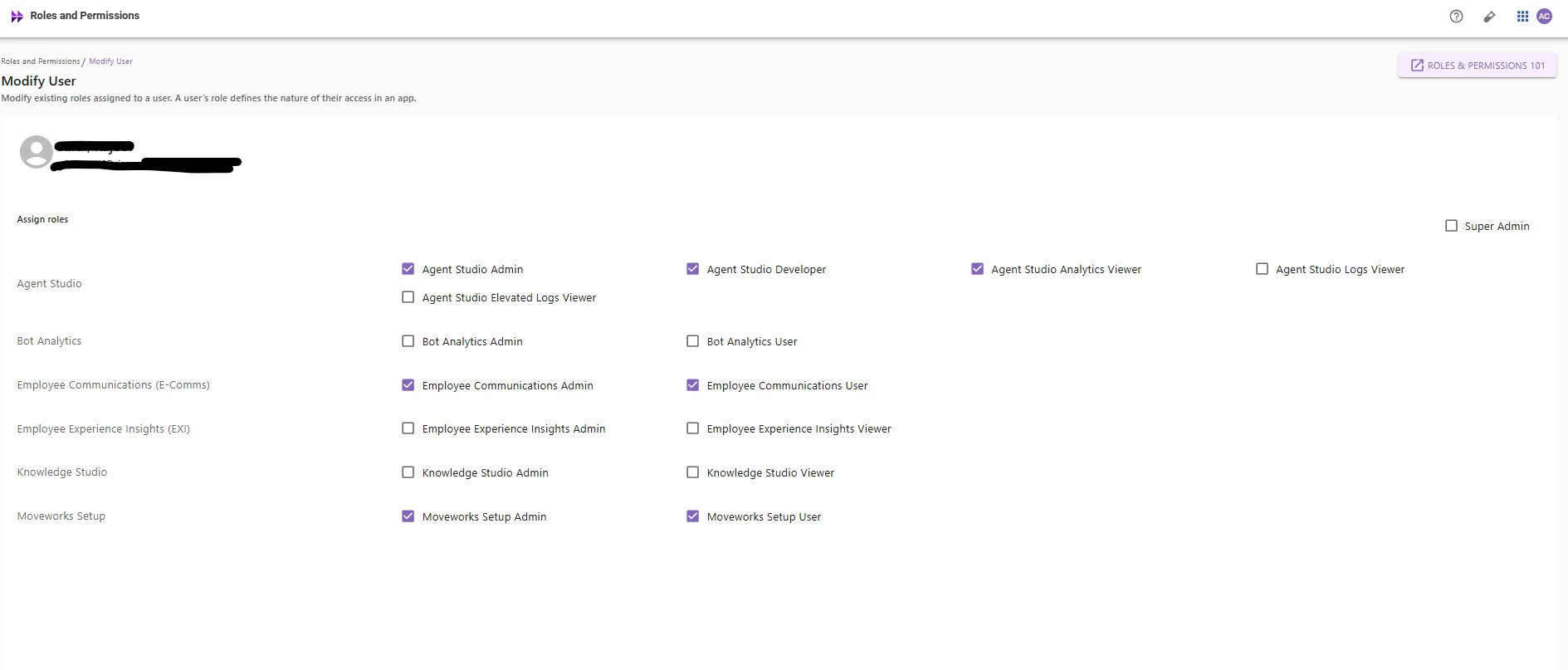
Task: Enable the Super Admin checkbox
Action: (x=1451, y=226)
